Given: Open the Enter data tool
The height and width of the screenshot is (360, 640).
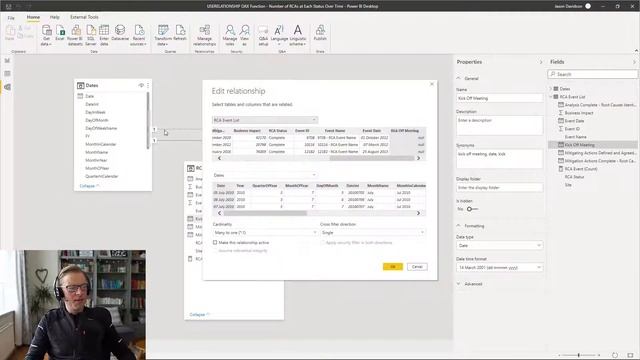Looking at the screenshot, I should pyautogui.click(x=104, y=35).
